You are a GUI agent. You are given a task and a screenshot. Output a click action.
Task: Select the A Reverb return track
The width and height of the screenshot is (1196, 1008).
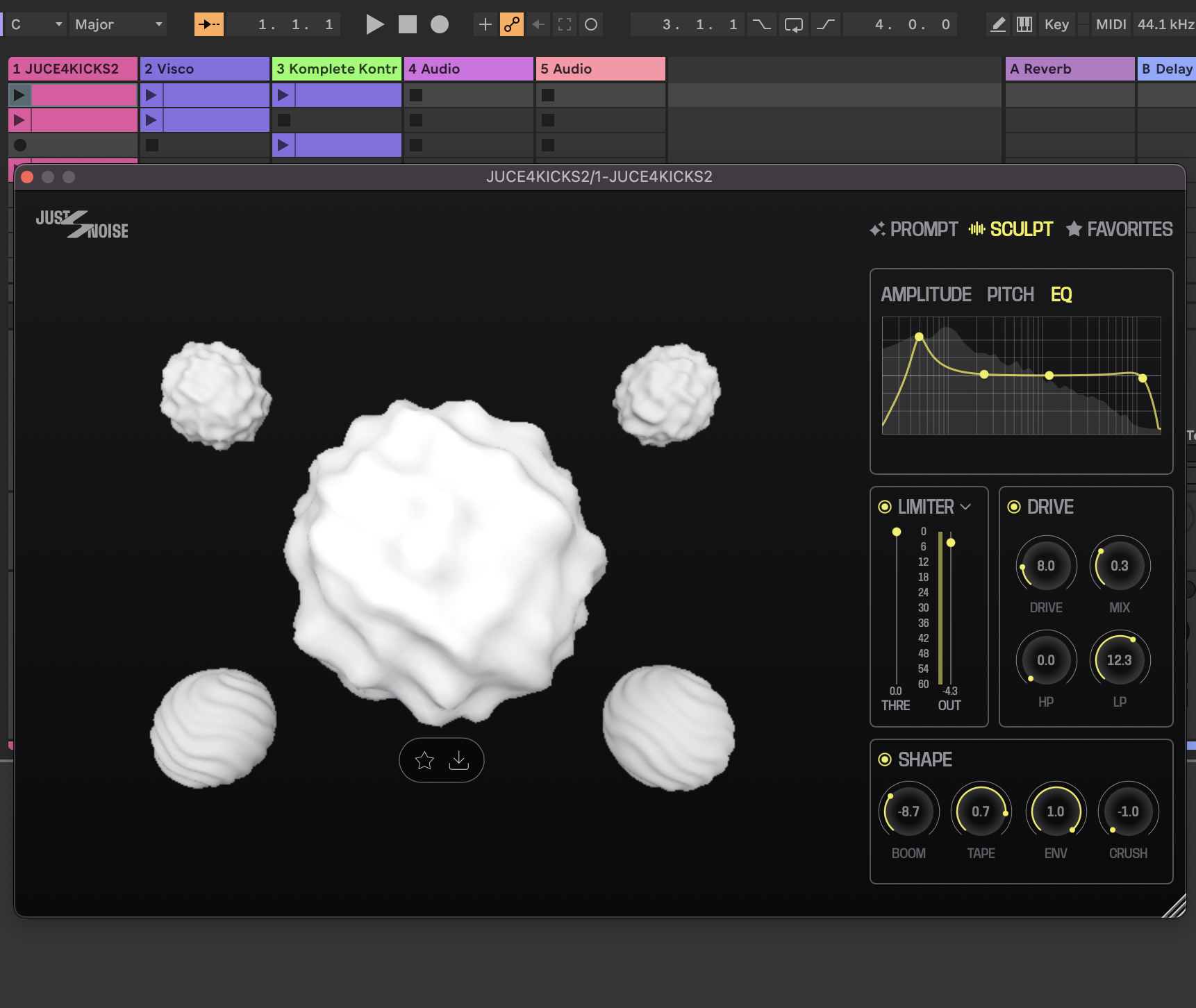pos(1070,69)
